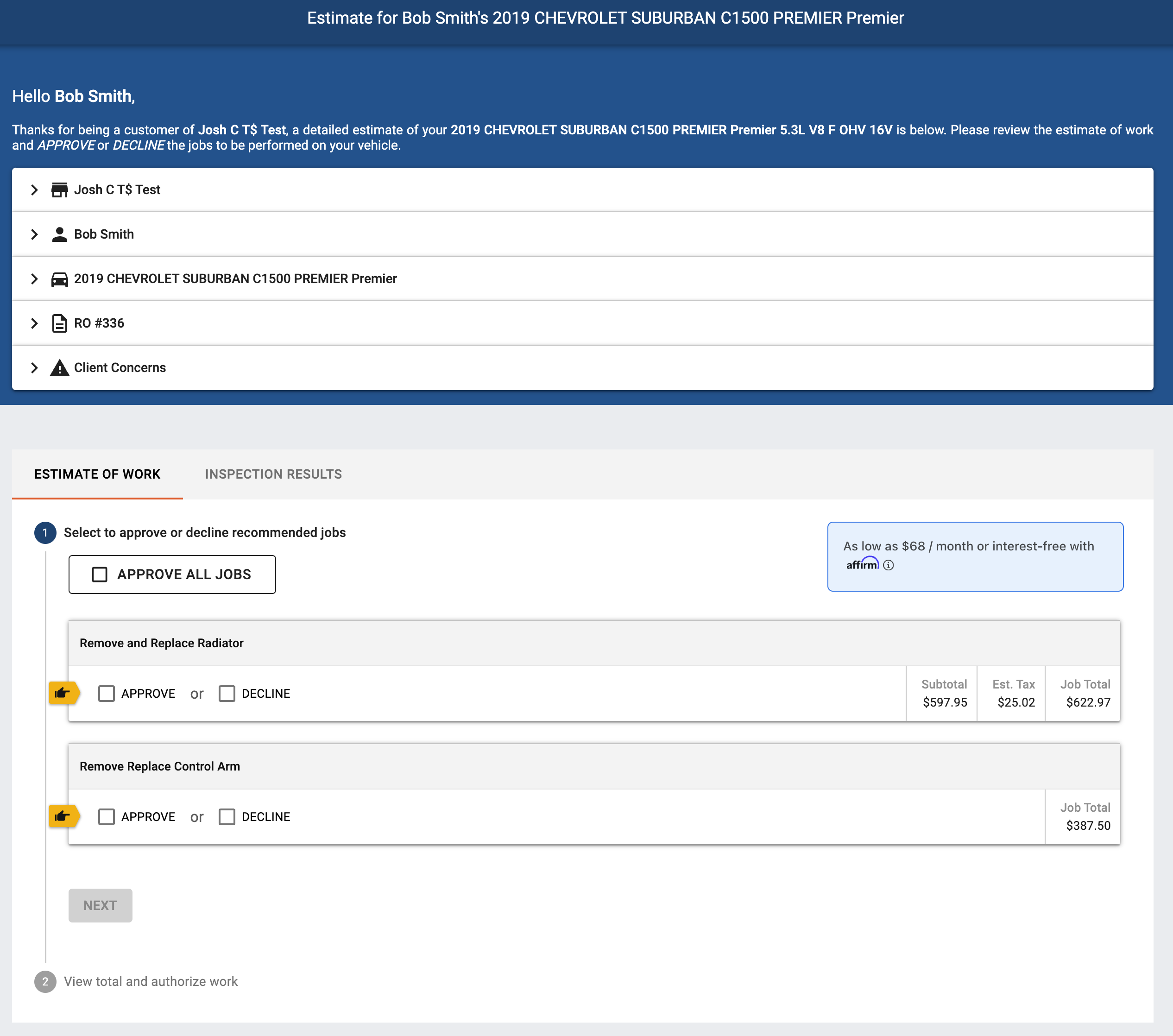The height and width of the screenshot is (1036, 1173).
Task: Click the 'View total and authorize work' step
Action: (x=151, y=981)
